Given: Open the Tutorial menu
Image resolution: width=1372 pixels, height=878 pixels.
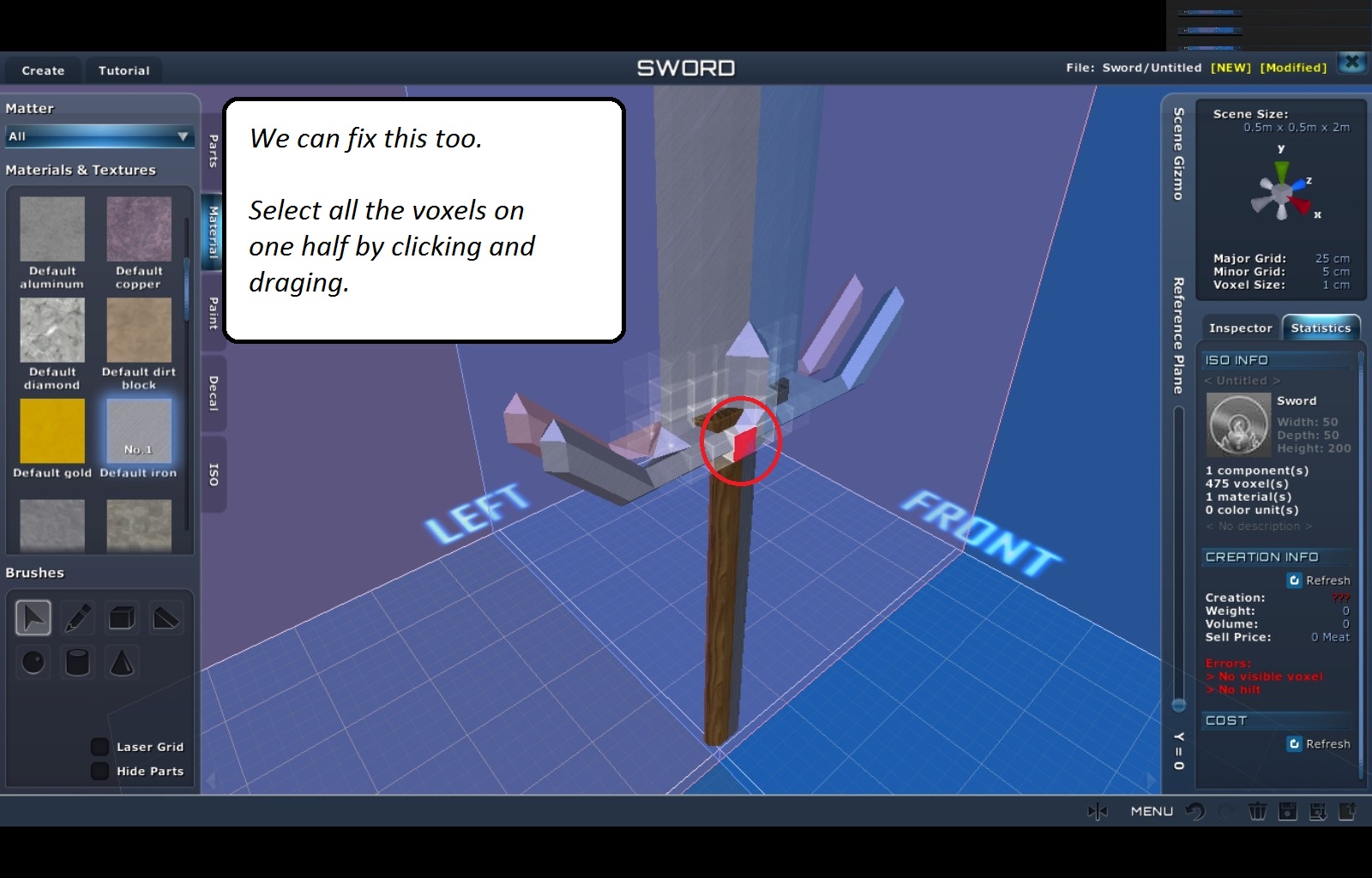Looking at the screenshot, I should pyautogui.click(x=123, y=70).
